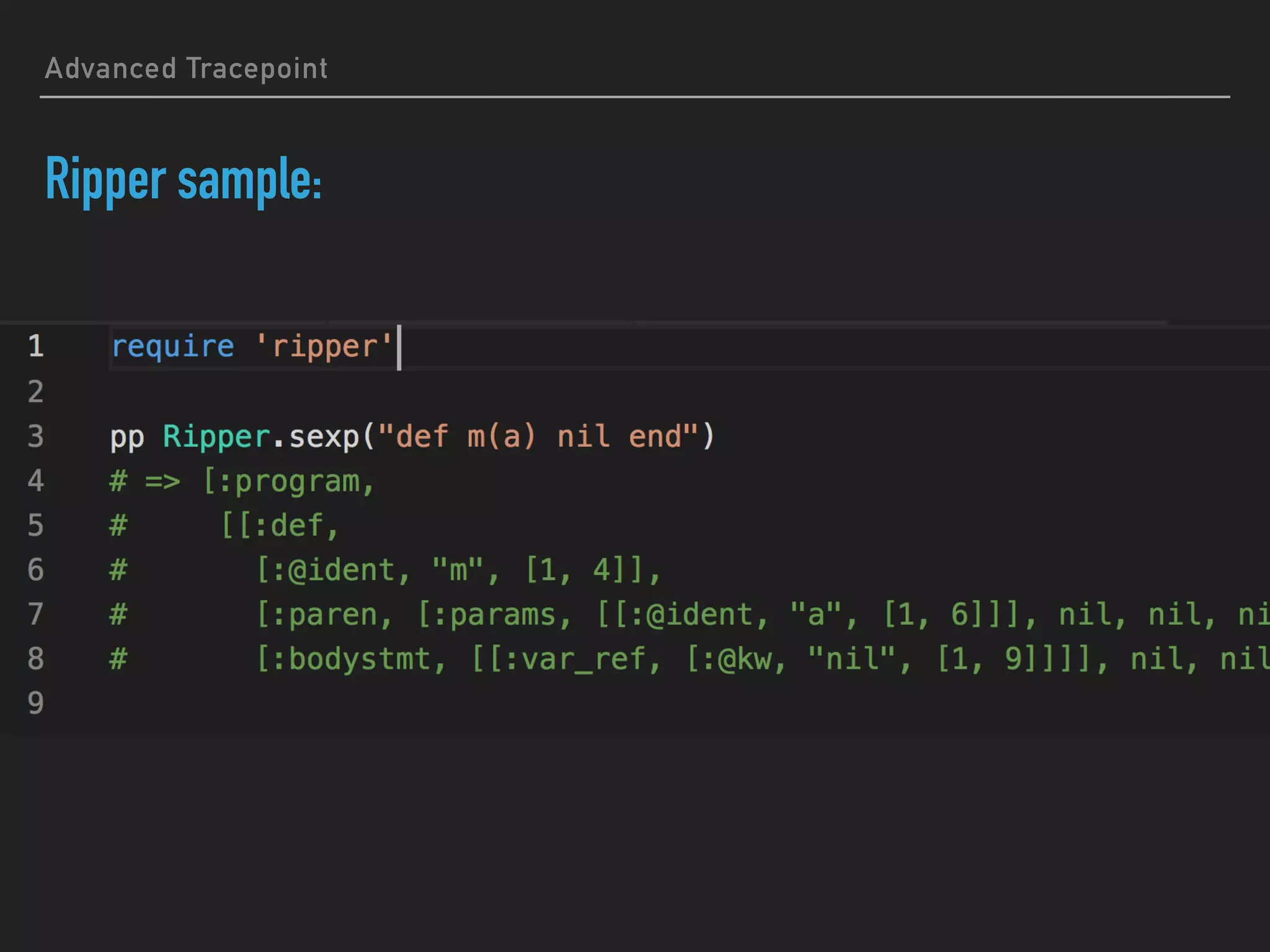Click the 'Ripper sample:' heading
The height and width of the screenshot is (952, 1270).
184,179
